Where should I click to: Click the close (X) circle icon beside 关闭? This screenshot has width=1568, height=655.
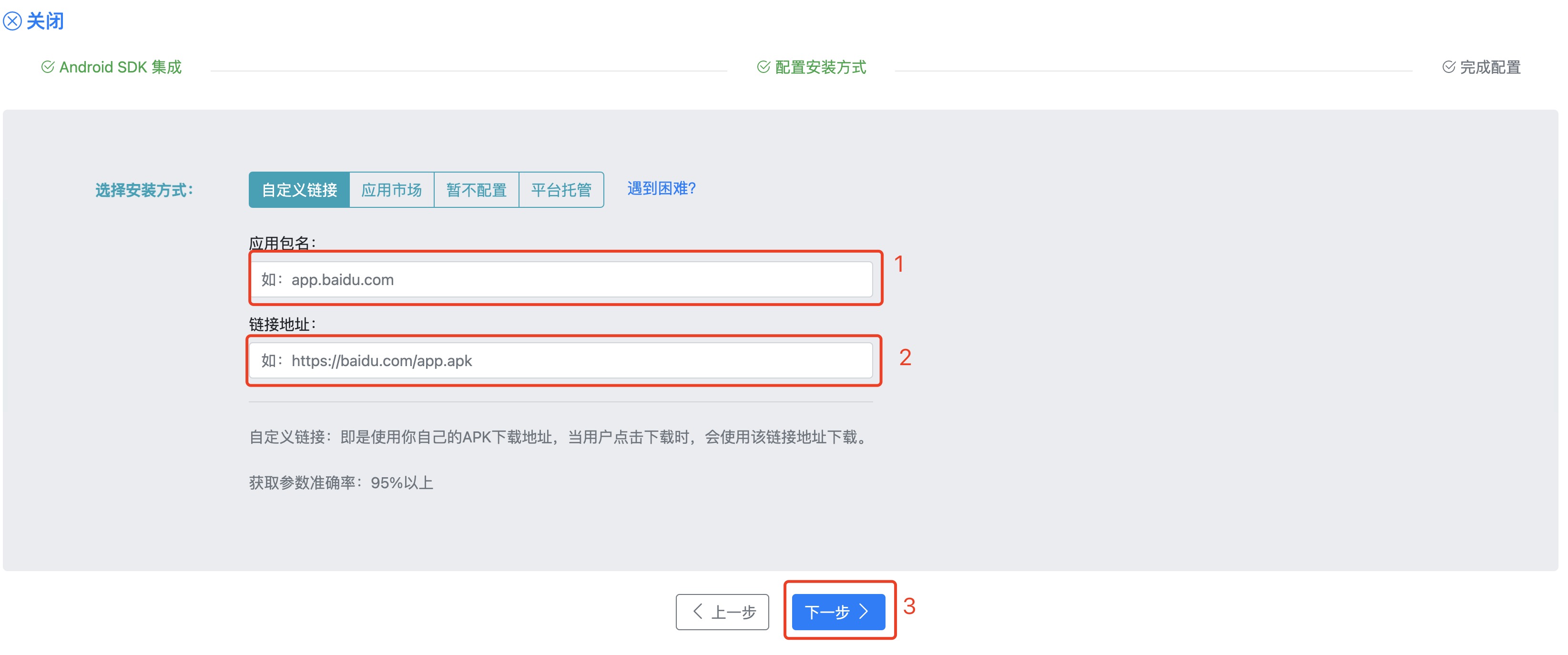coord(13,22)
